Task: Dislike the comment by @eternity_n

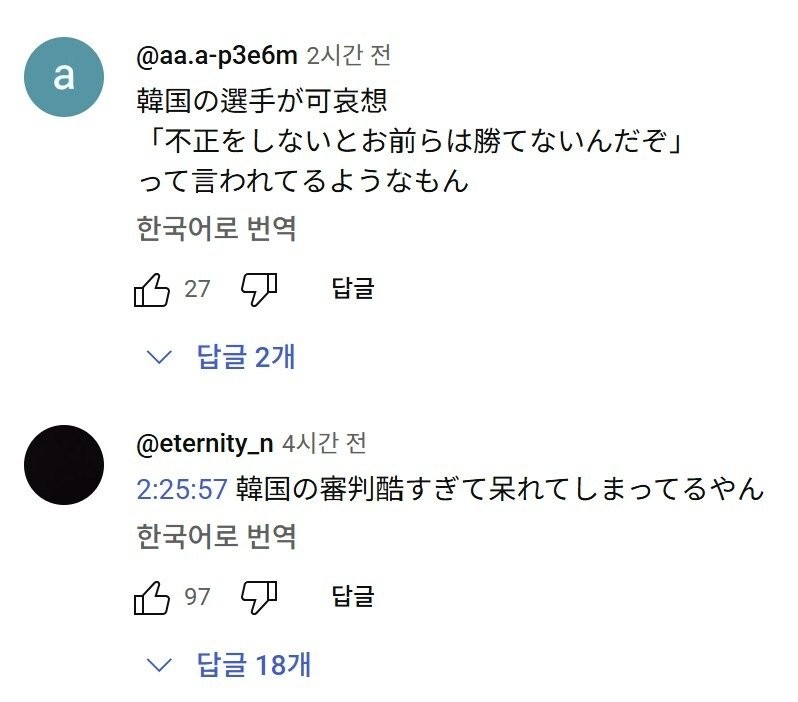Action: (259, 597)
